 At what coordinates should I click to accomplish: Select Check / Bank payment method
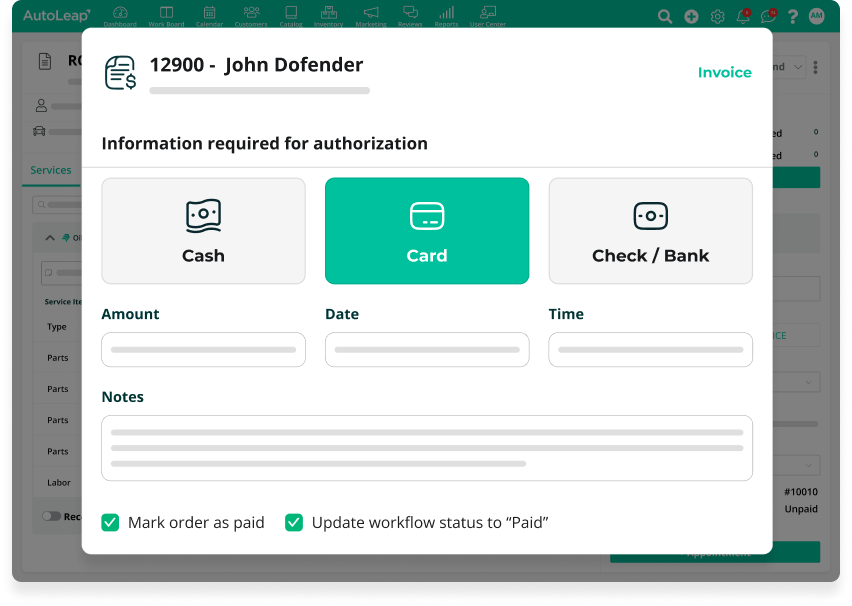pyautogui.click(x=650, y=231)
